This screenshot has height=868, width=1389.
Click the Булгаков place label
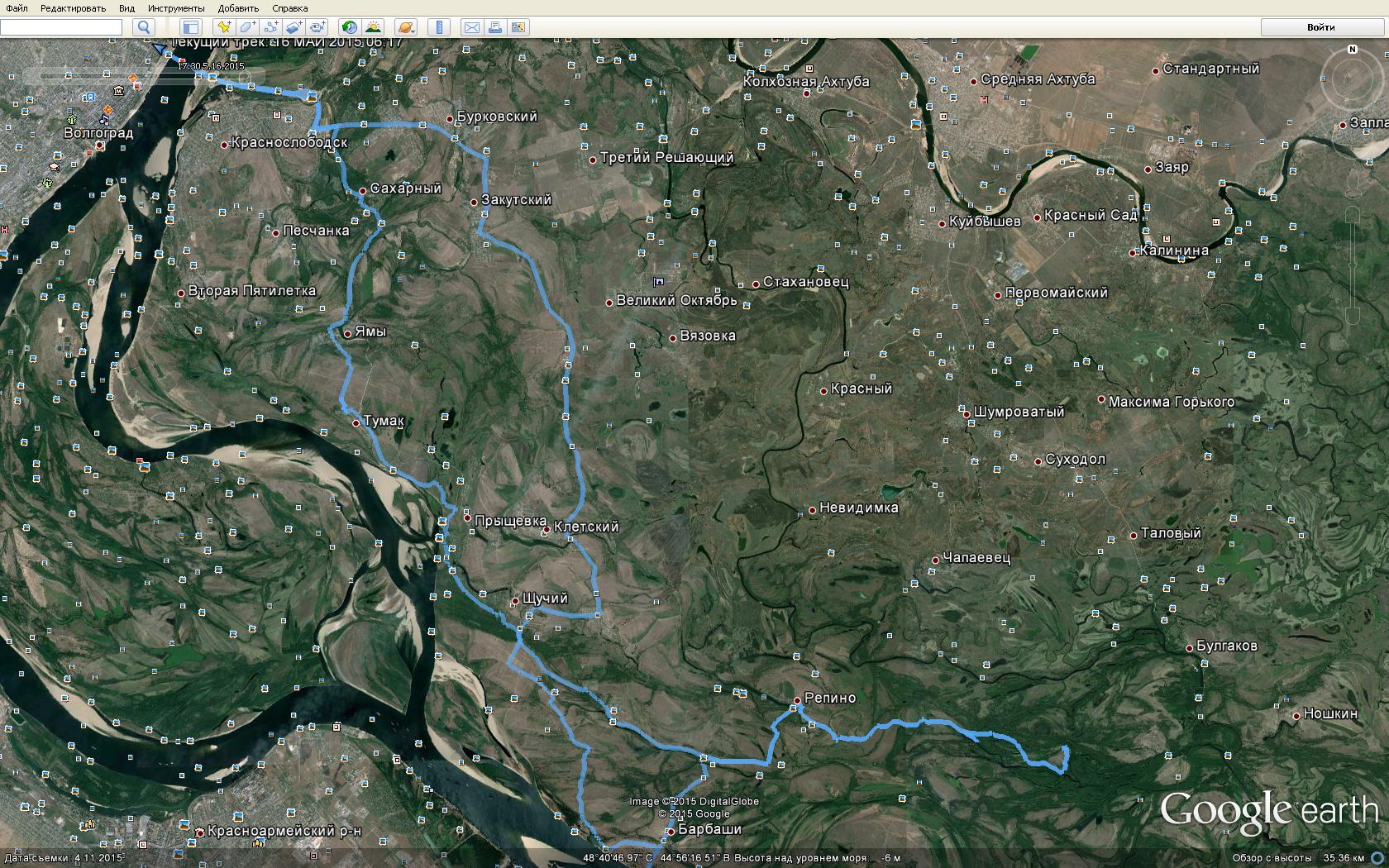[1226, 646]
